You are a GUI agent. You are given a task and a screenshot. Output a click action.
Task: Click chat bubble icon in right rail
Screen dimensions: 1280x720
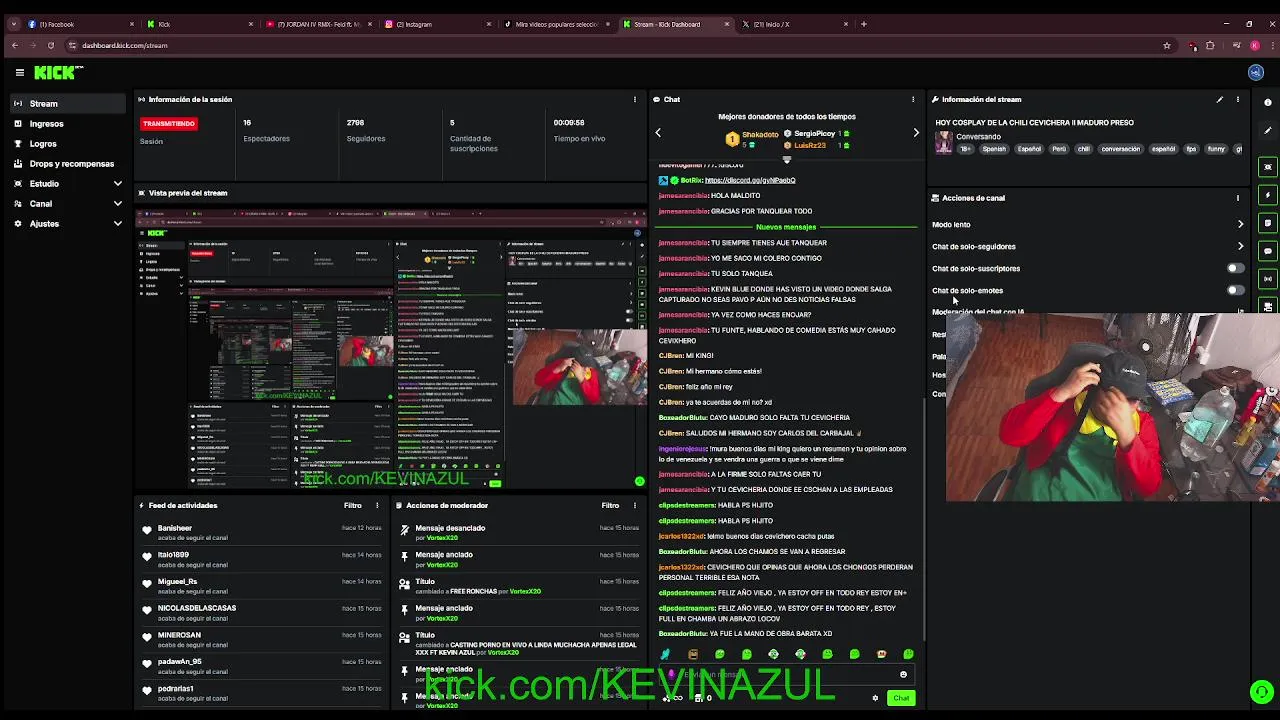1268,251
